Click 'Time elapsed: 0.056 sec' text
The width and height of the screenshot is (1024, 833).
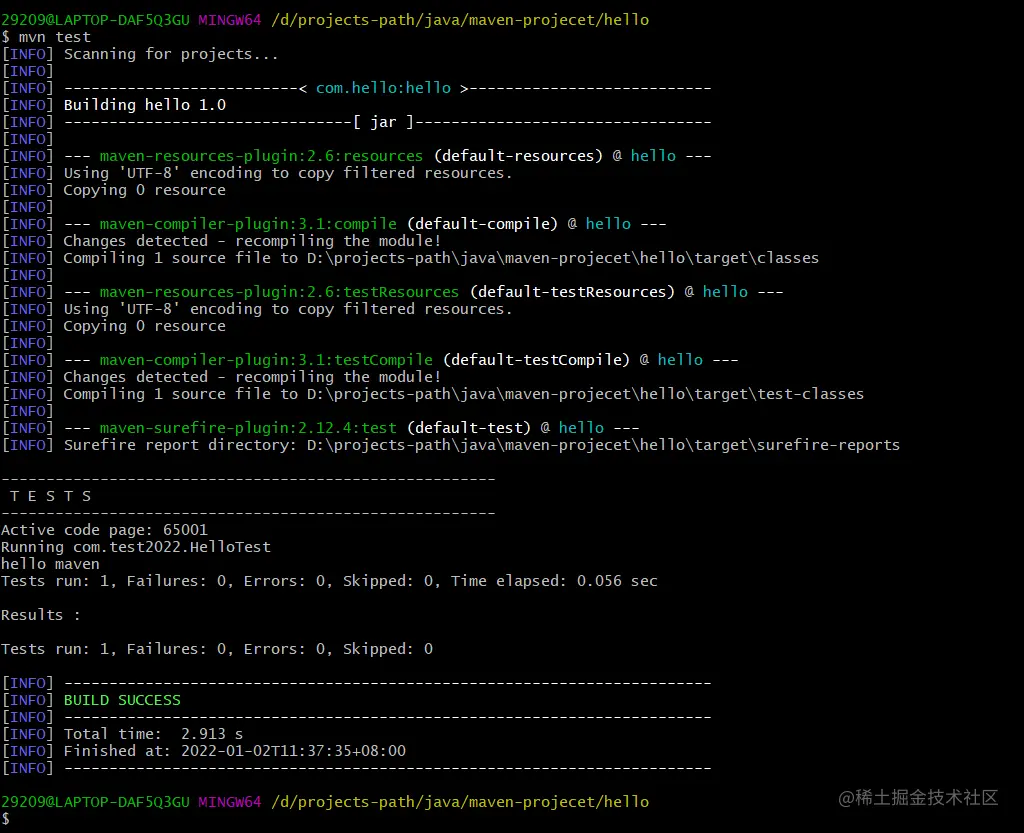click(x=554, y=581)
